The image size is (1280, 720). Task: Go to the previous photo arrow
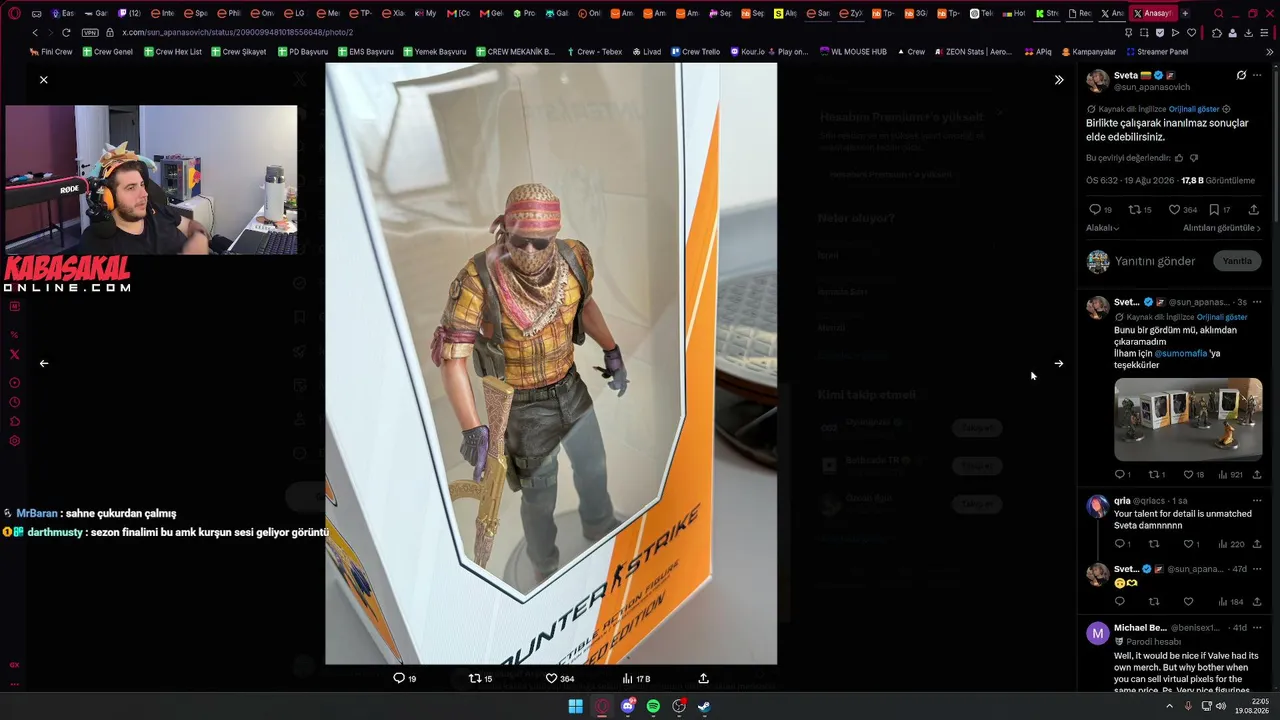(44, 364)
